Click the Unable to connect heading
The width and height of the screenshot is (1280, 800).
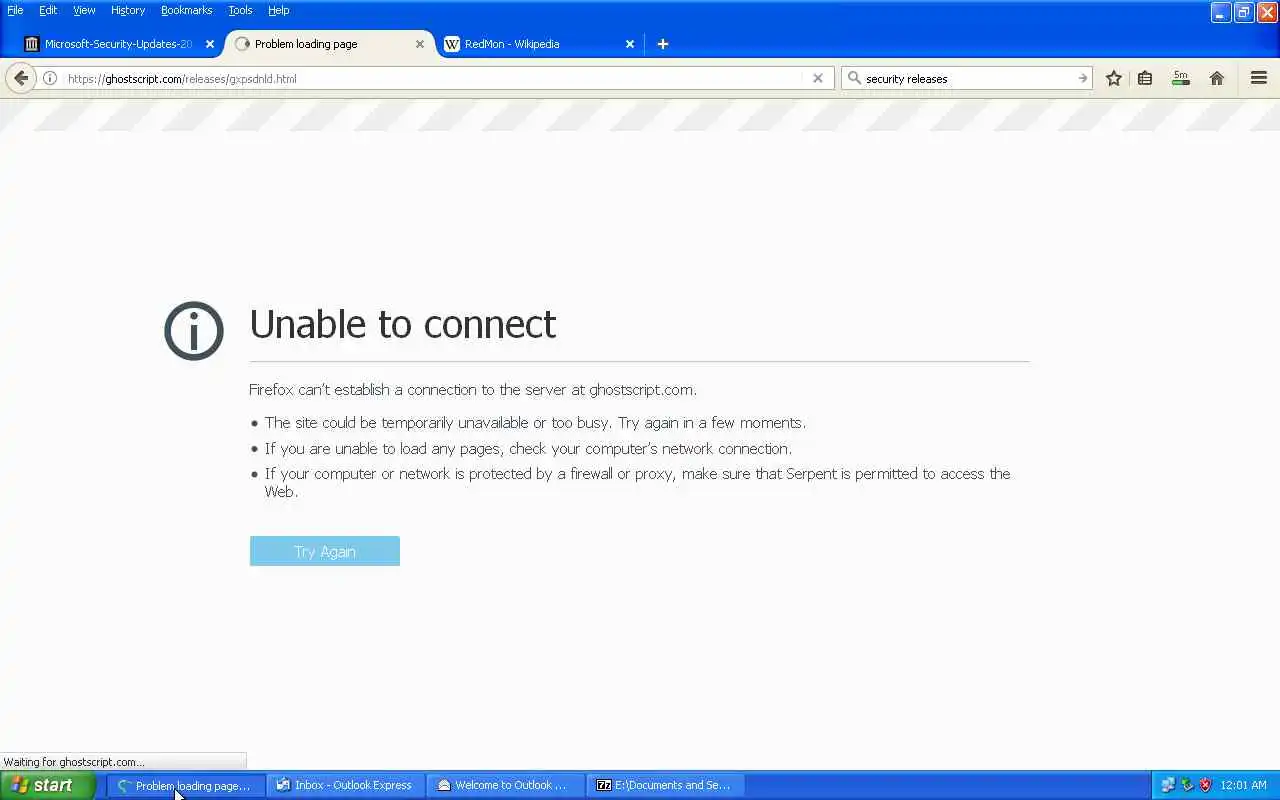point(402,324)
